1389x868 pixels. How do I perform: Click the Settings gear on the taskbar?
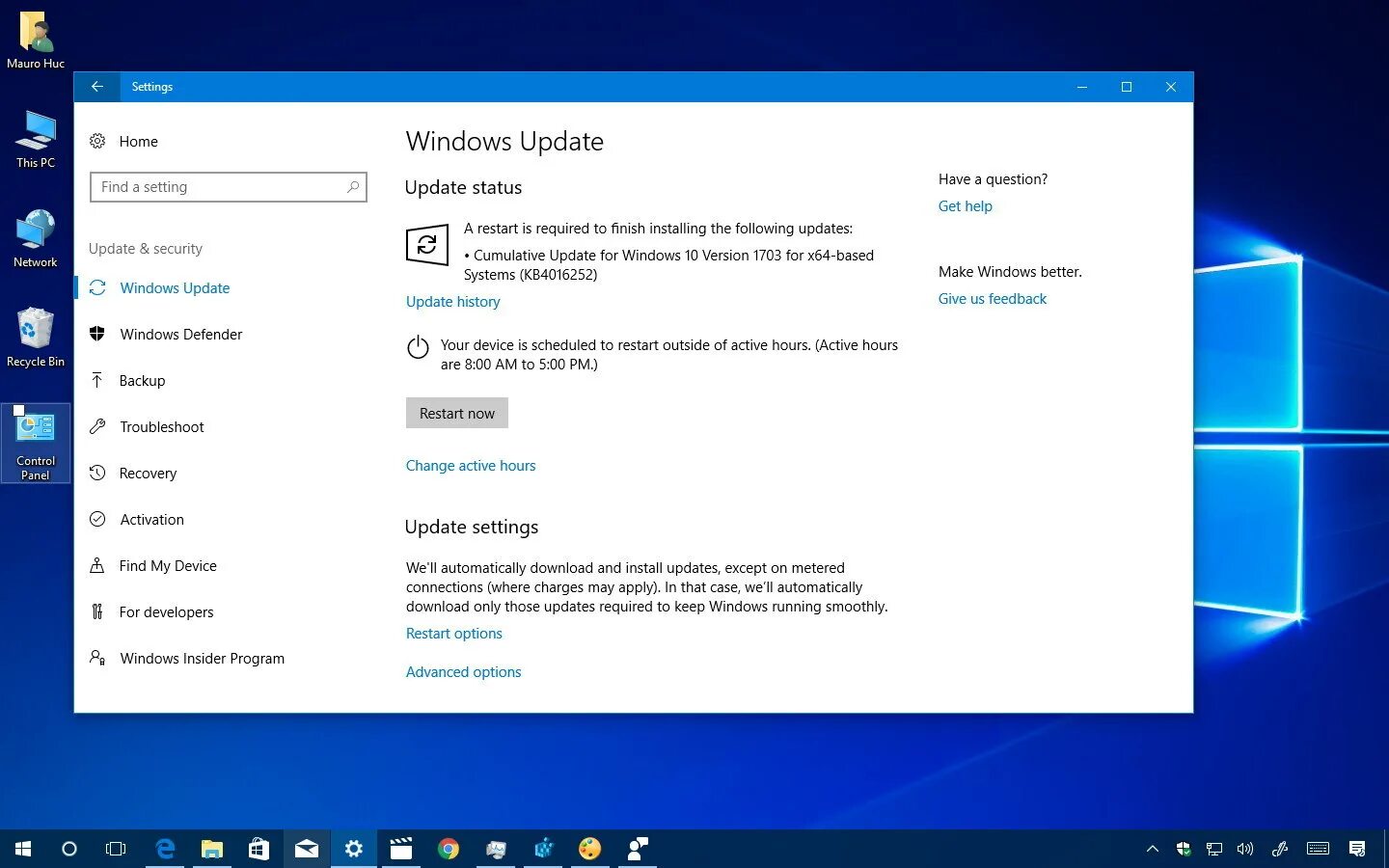tap(354, 849)
